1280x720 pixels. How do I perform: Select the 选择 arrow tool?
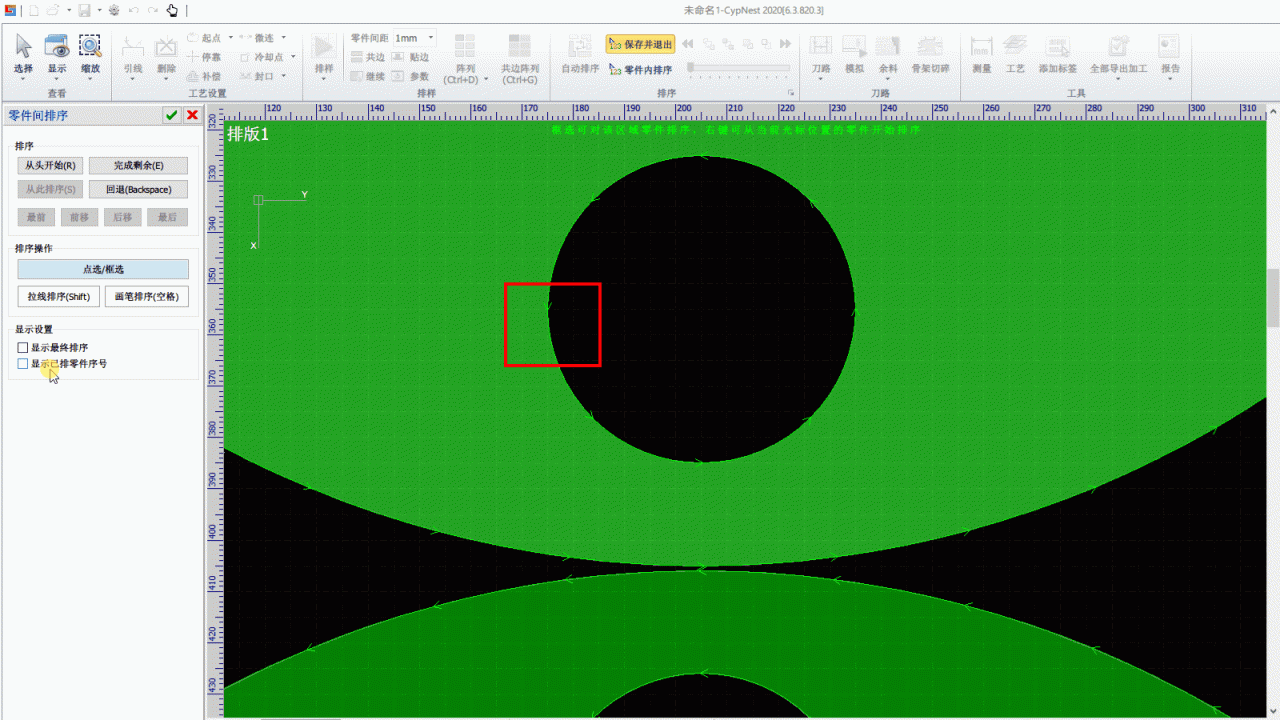23,55
